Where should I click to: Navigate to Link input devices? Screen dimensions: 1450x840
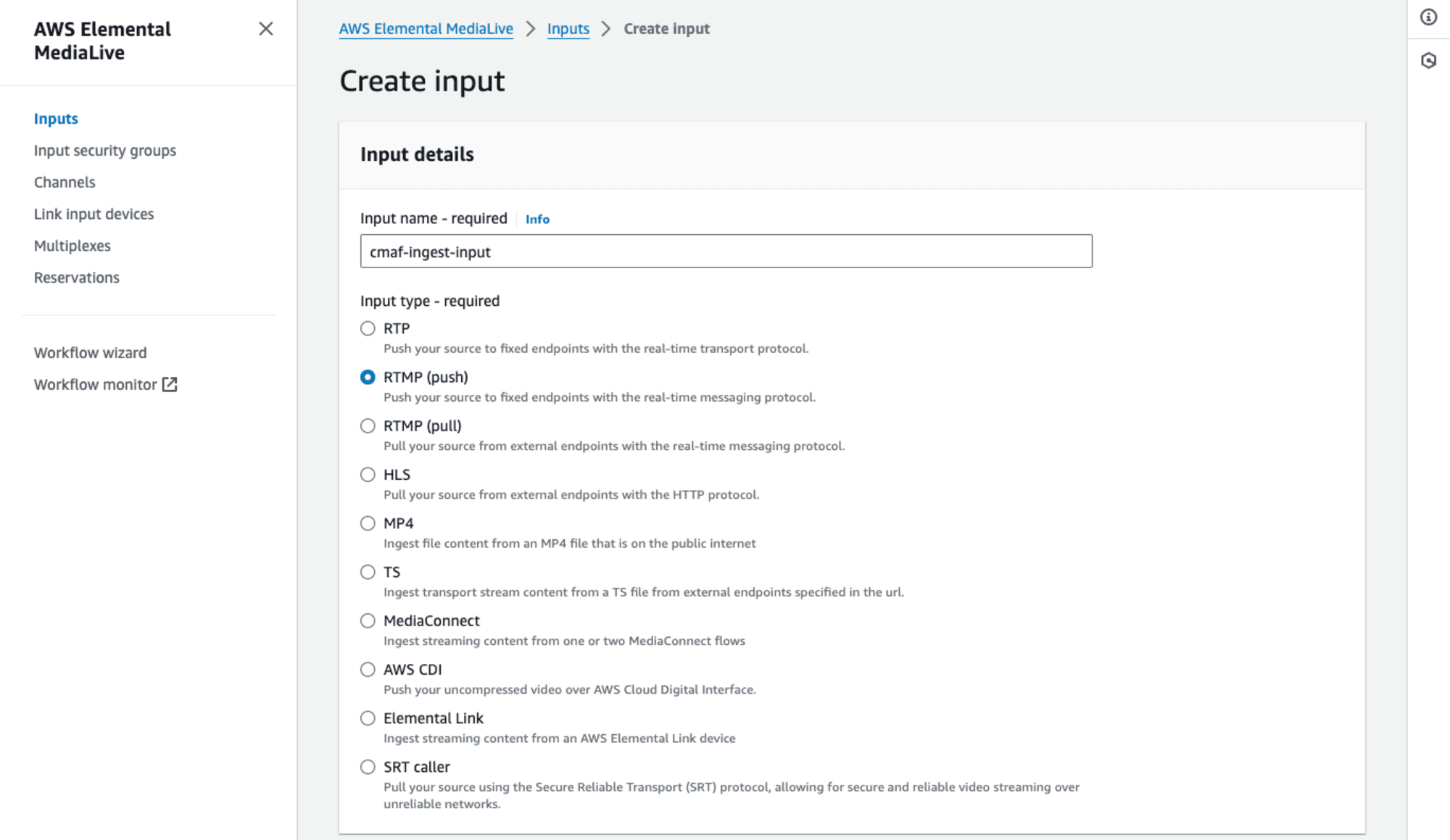click(94, 215)
